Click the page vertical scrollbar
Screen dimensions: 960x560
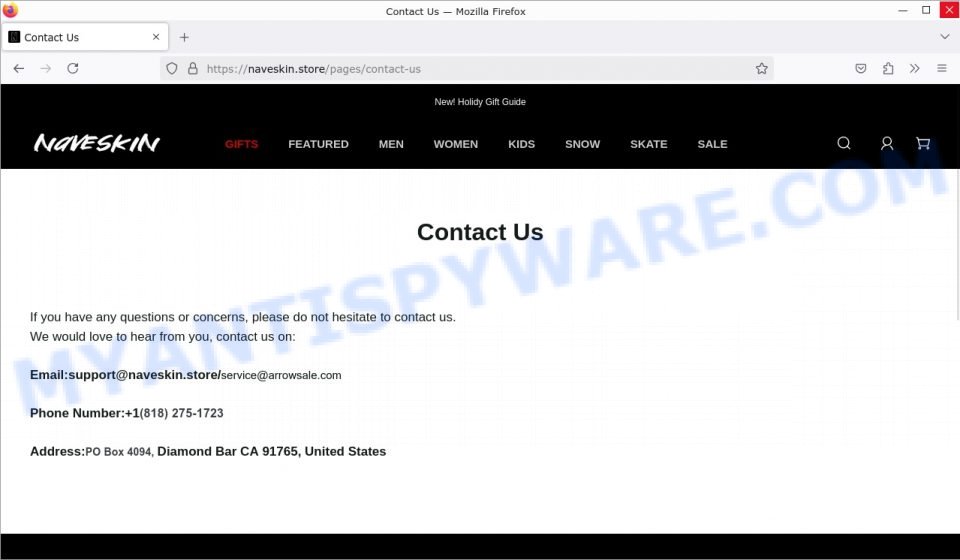point(956,245)
